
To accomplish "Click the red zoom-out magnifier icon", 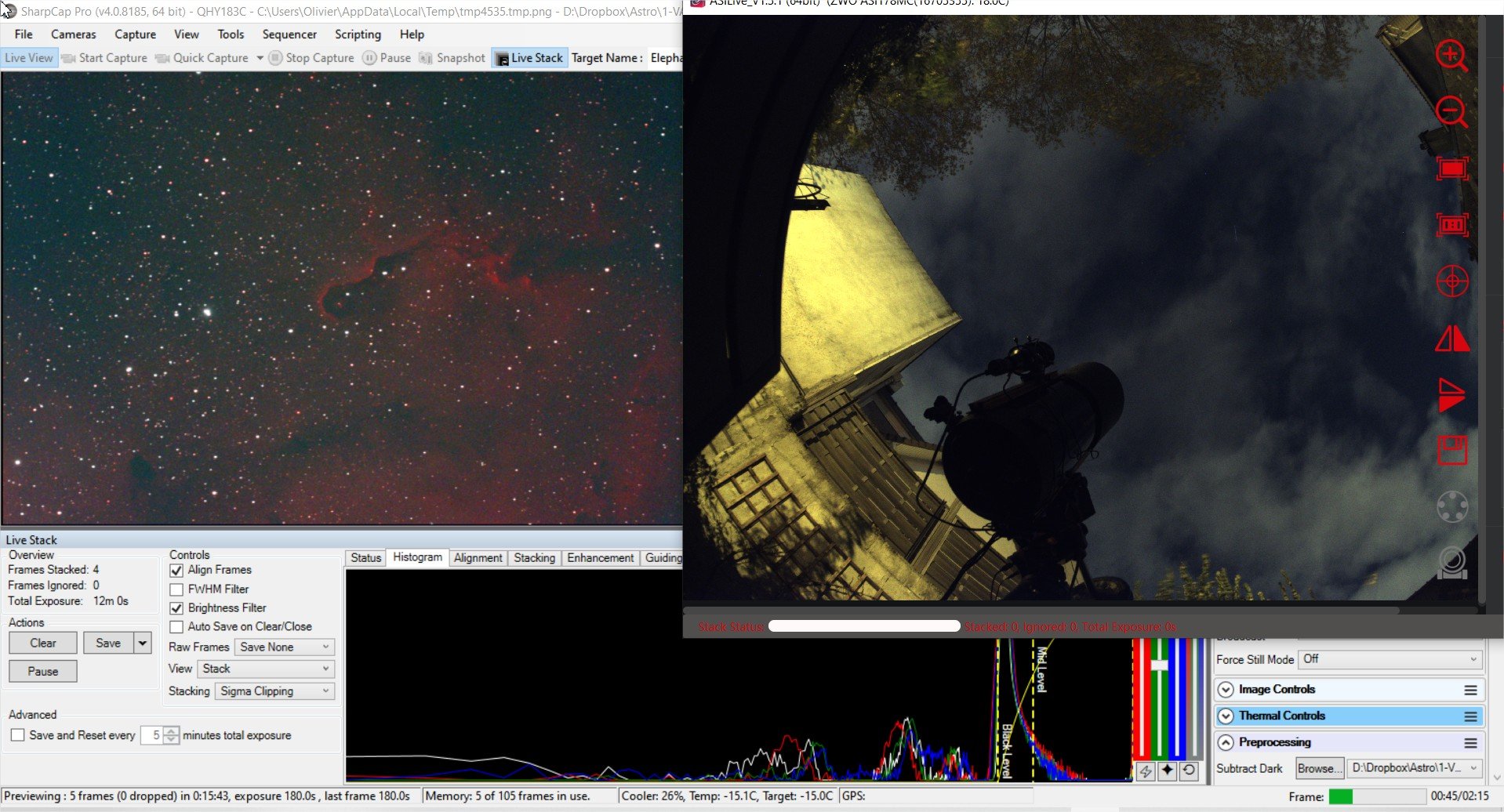I will [1451, 112].
